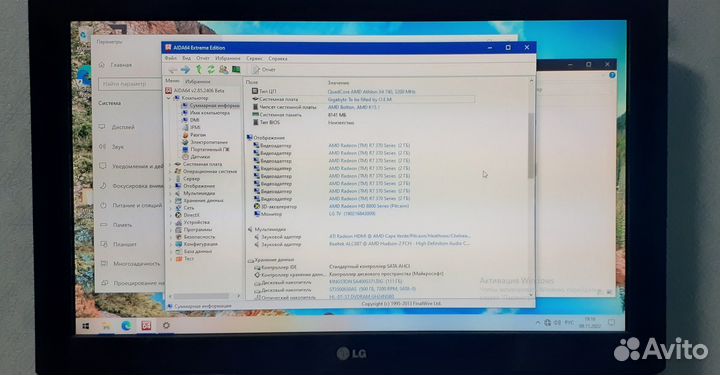Open Вид menu in AIDA64
Screen dimensions: 720x375
(186, 59)
